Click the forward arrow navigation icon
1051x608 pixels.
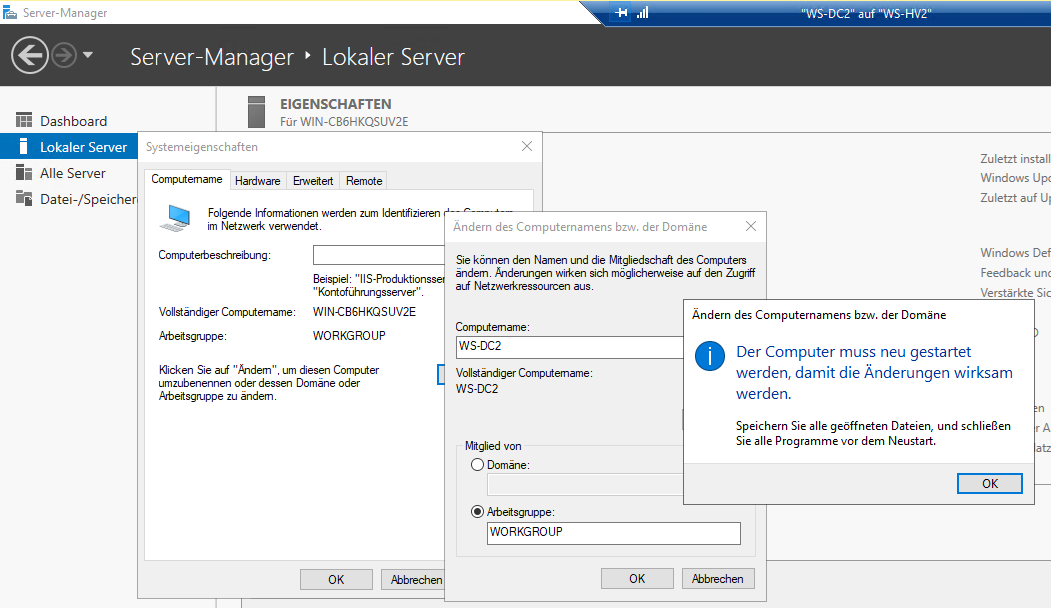pos(64,55)
